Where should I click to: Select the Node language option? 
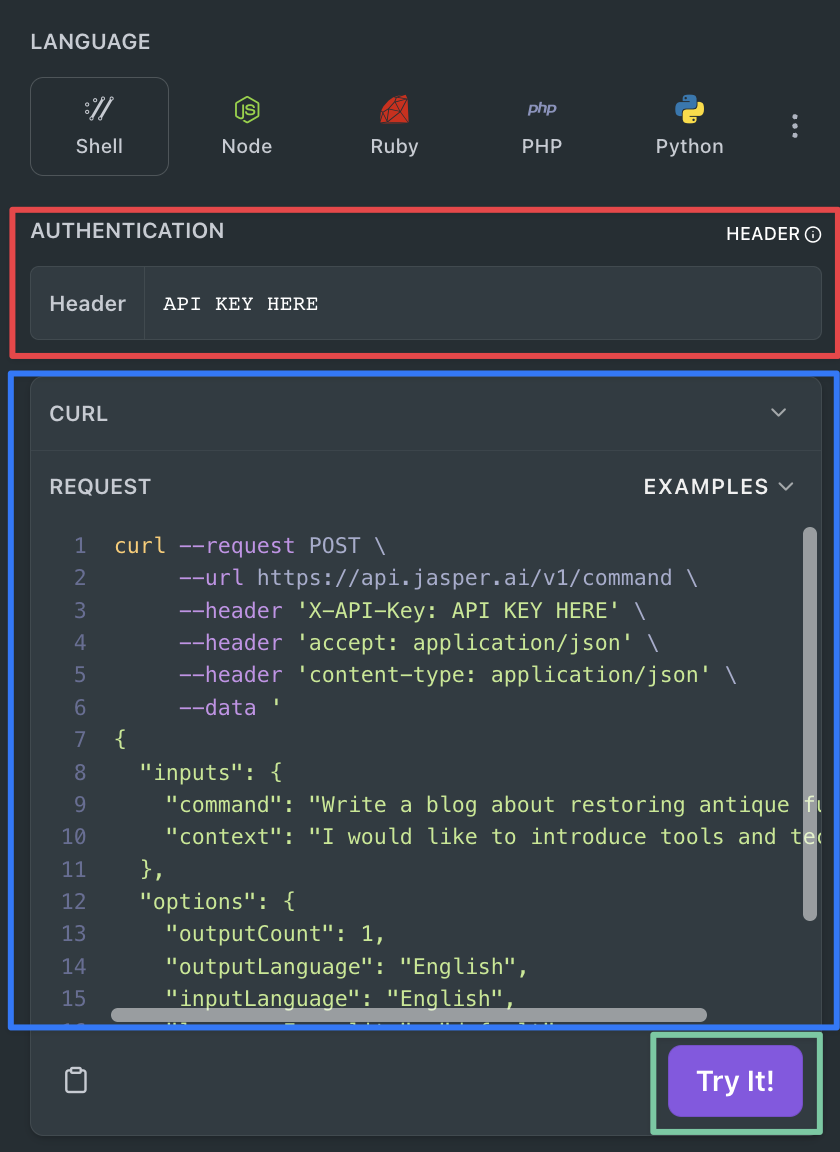[x=247, y=126]
